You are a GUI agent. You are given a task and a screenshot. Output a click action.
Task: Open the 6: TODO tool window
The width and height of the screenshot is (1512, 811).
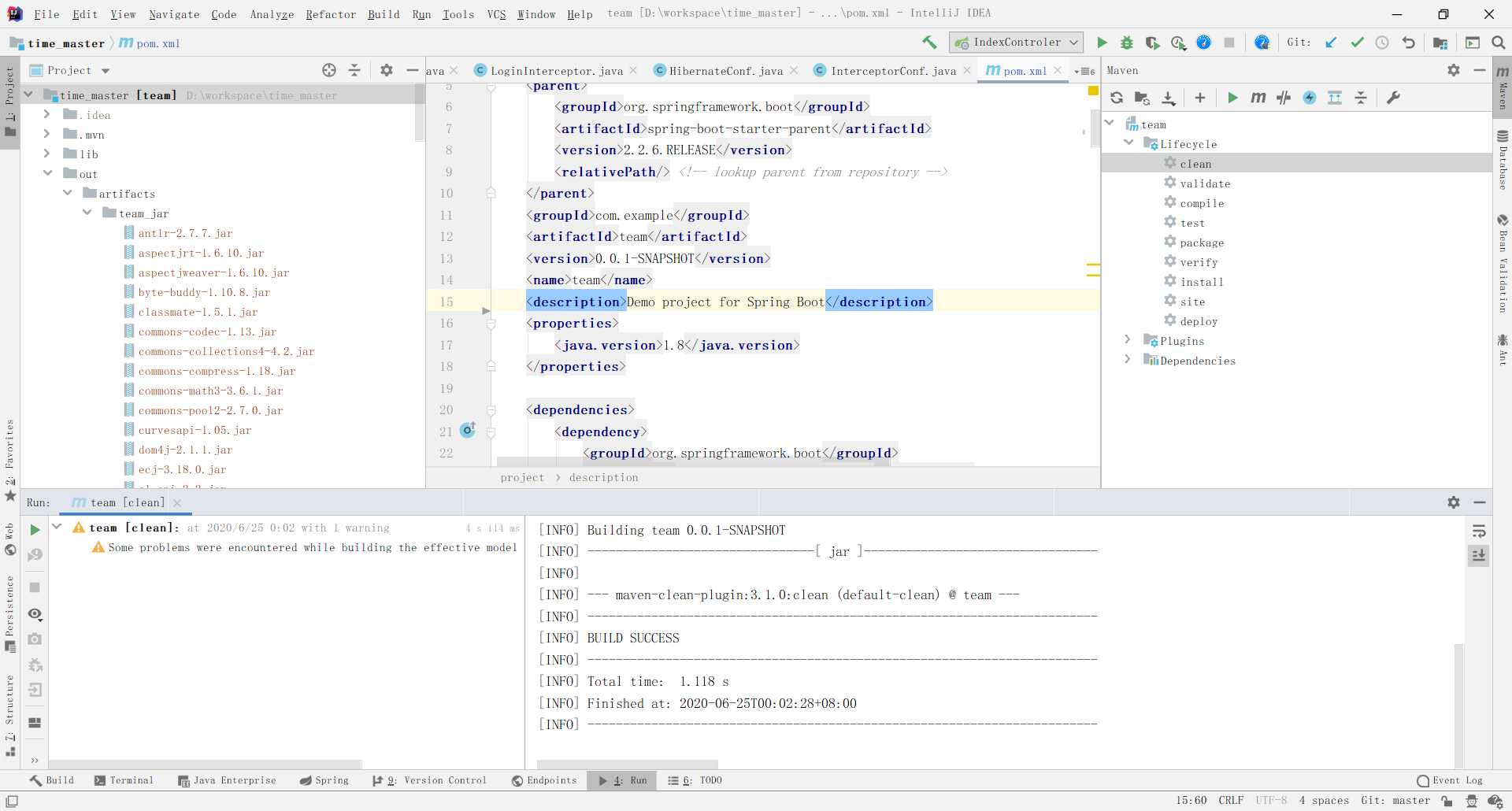click(695, 780)
